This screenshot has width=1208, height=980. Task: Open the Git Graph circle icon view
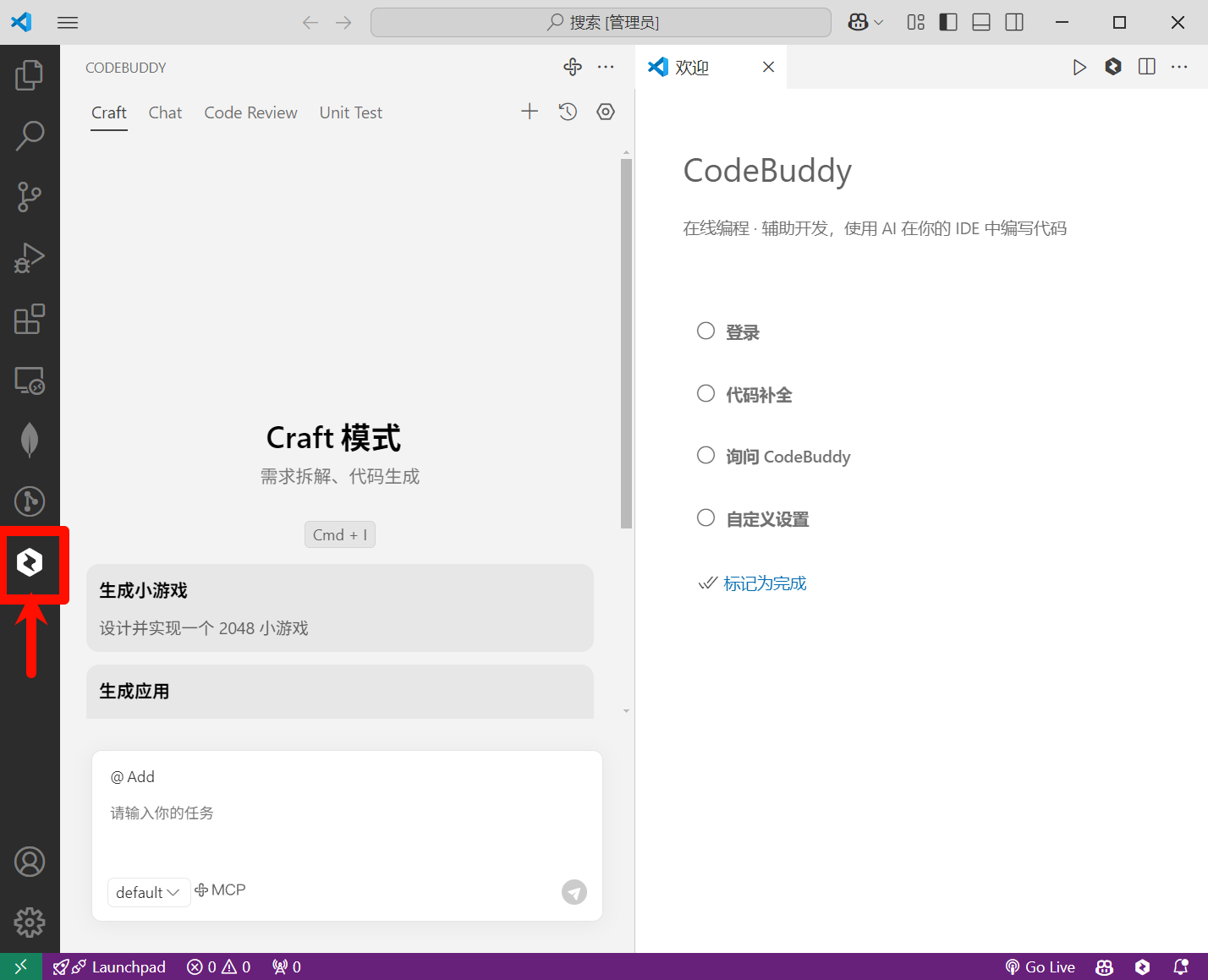(30, 501)
